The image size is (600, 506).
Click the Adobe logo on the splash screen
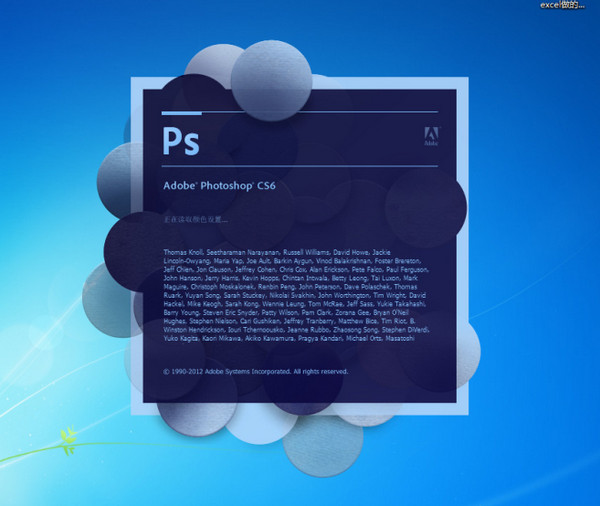coord(432,136)
